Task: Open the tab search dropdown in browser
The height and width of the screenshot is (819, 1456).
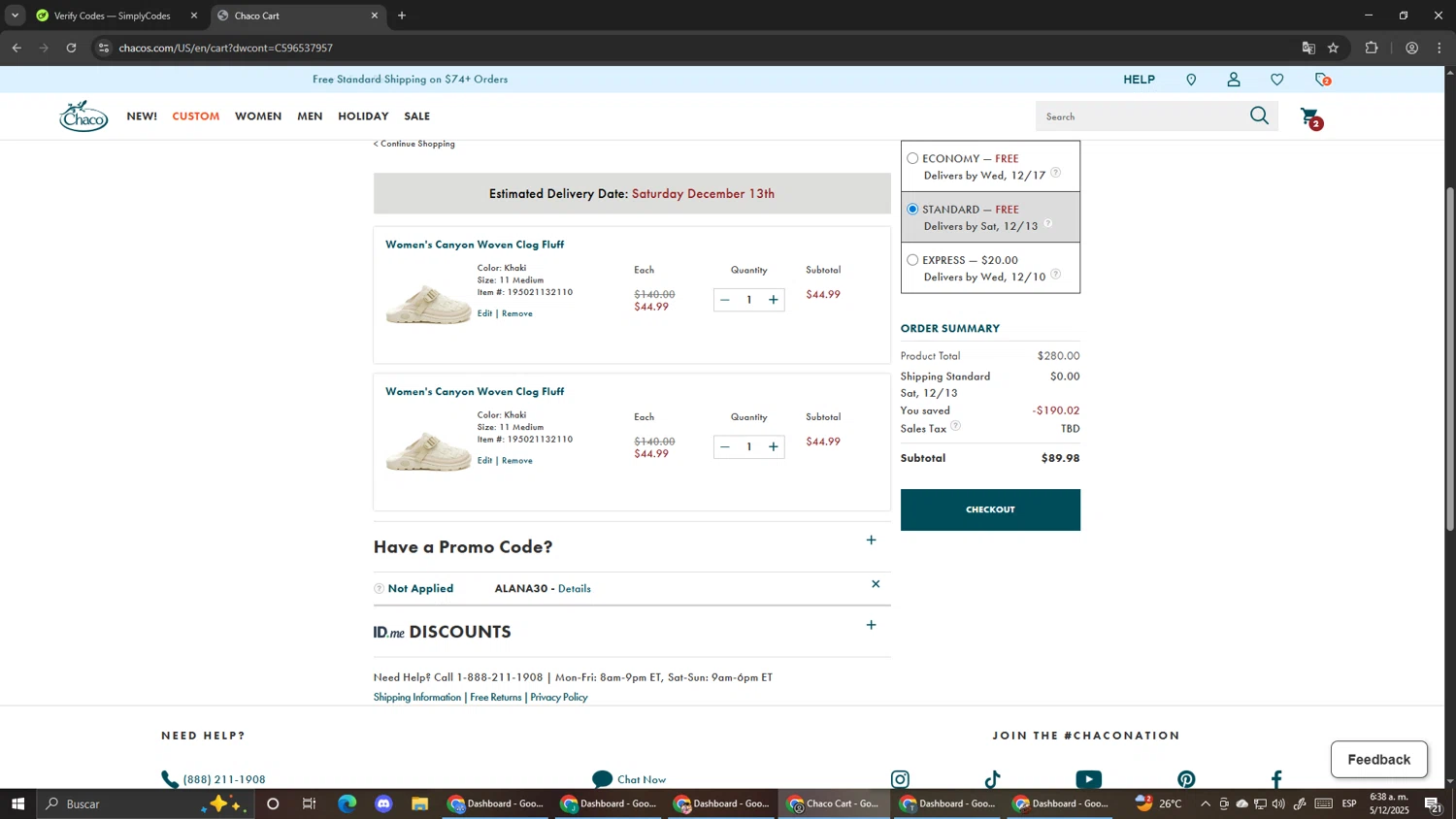Action: click(x=15, y=16)
